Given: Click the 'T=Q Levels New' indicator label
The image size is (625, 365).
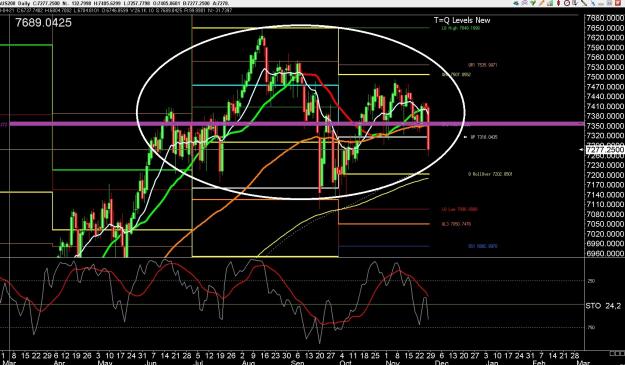Looking at the screenshot, I should click(x=462, y=20).
